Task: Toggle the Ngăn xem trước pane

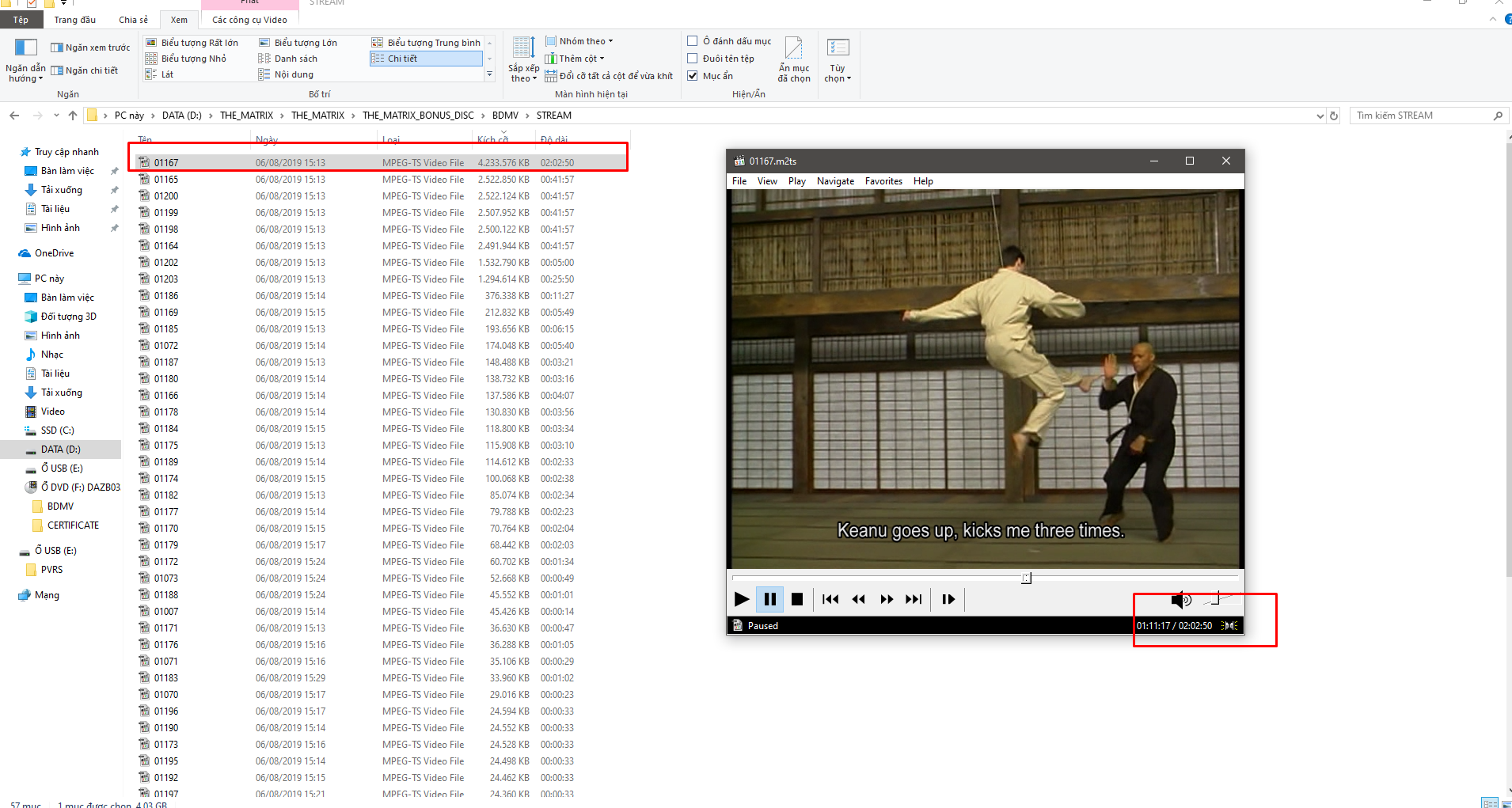Action: pyautogui.click(x=90, y=47)
